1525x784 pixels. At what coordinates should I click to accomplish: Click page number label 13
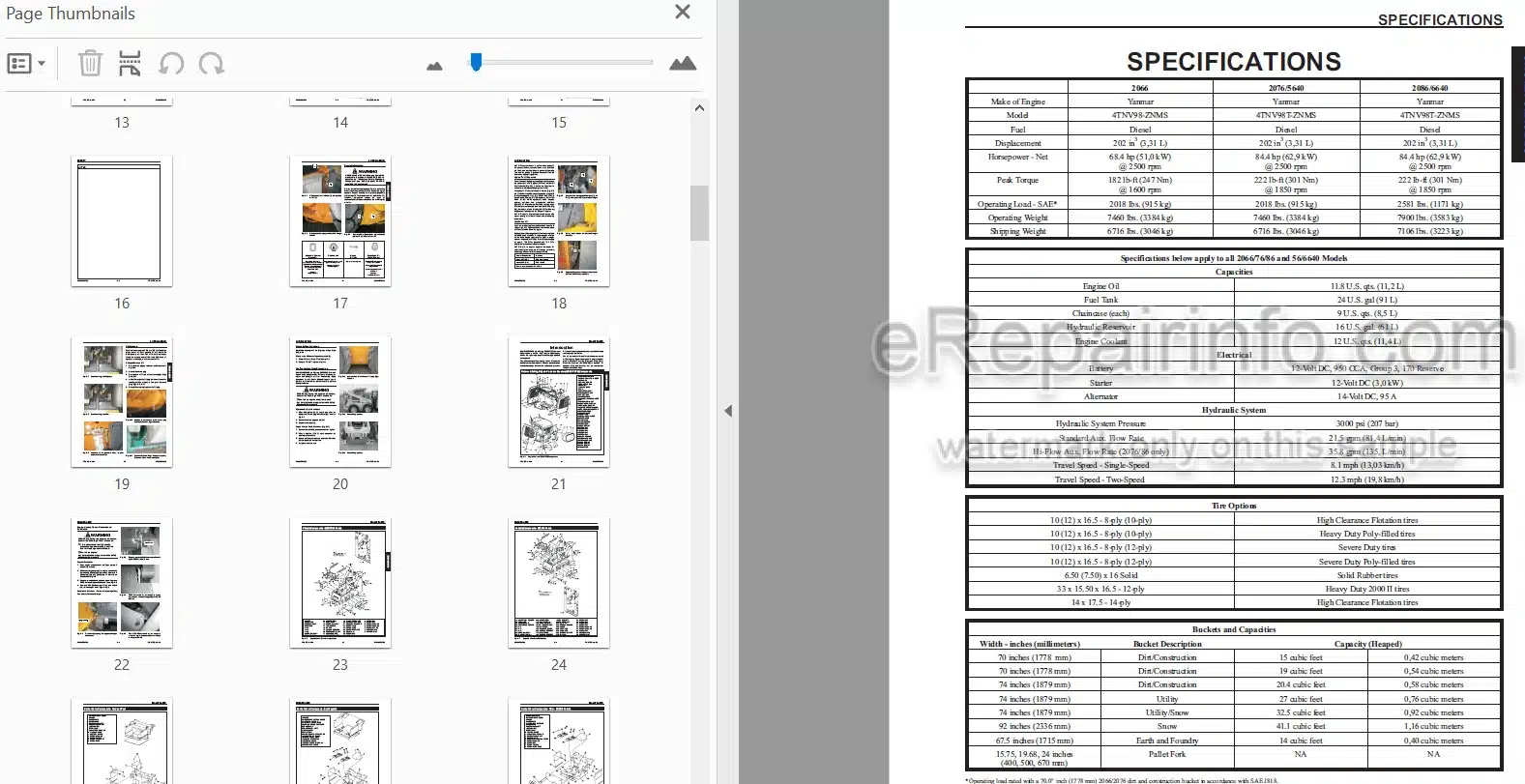(x=122, y=123)
